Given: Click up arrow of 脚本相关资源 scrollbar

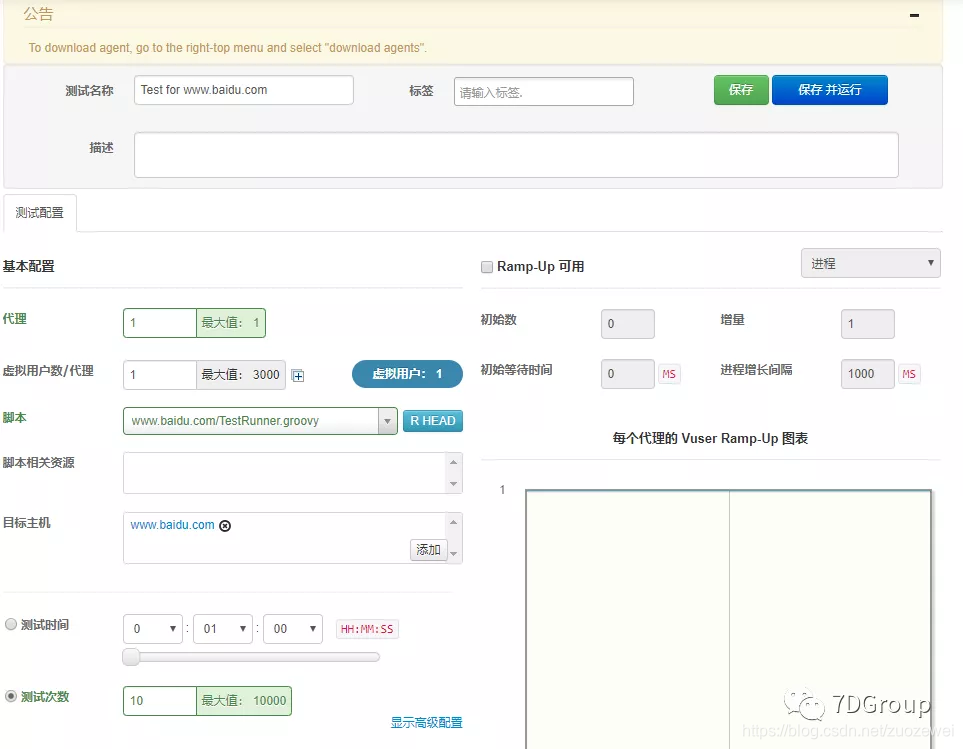Looking at the screenshot, I should coord(453,462).
